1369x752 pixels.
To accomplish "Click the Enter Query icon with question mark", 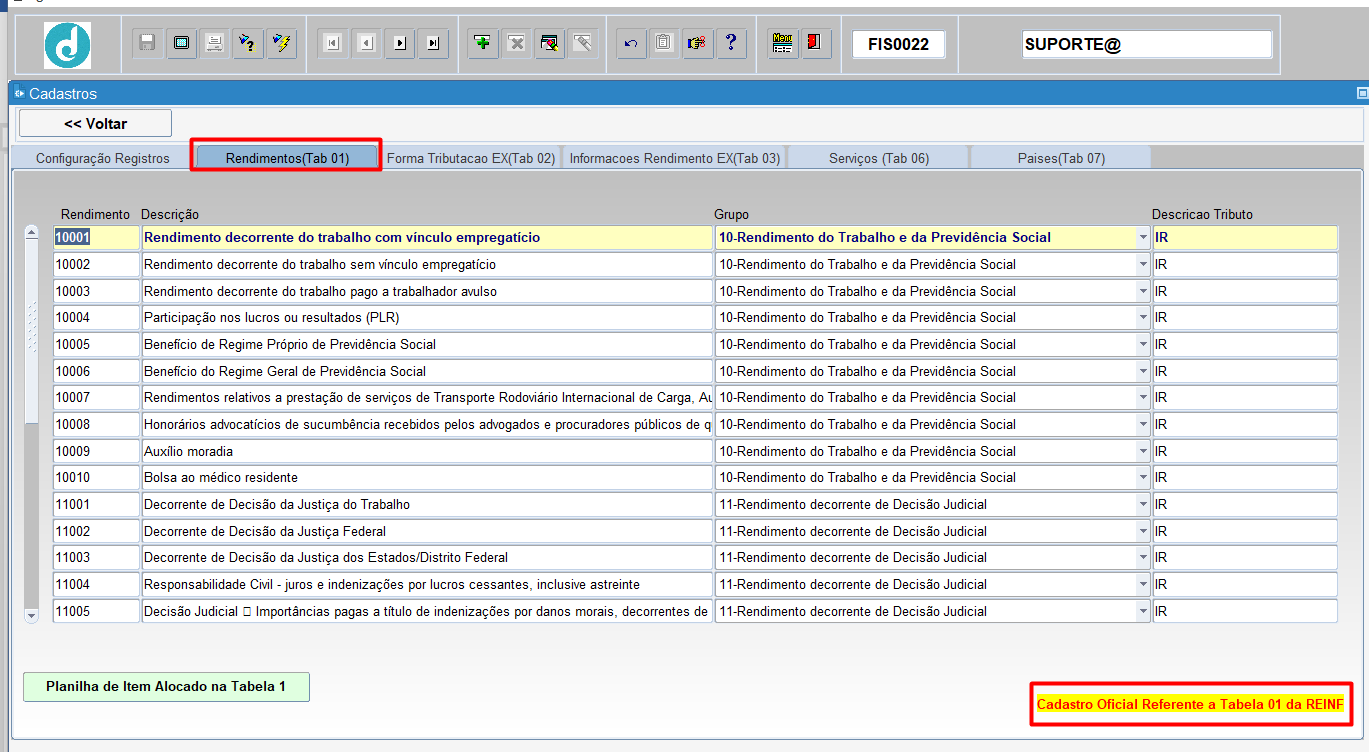I will click(x=248, y=43).
